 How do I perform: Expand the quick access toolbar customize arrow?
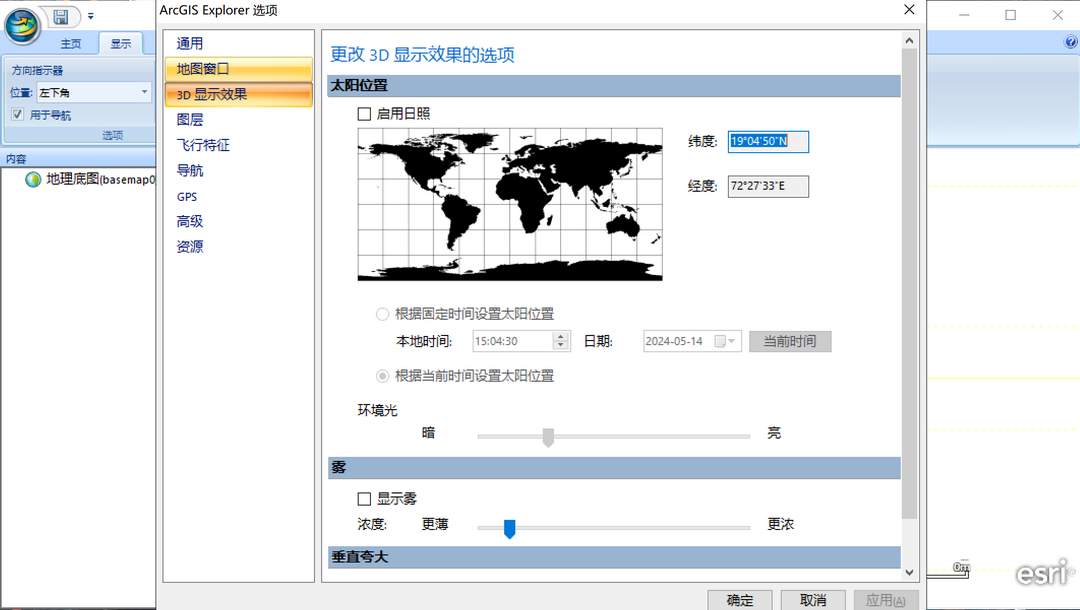[89, 16]
